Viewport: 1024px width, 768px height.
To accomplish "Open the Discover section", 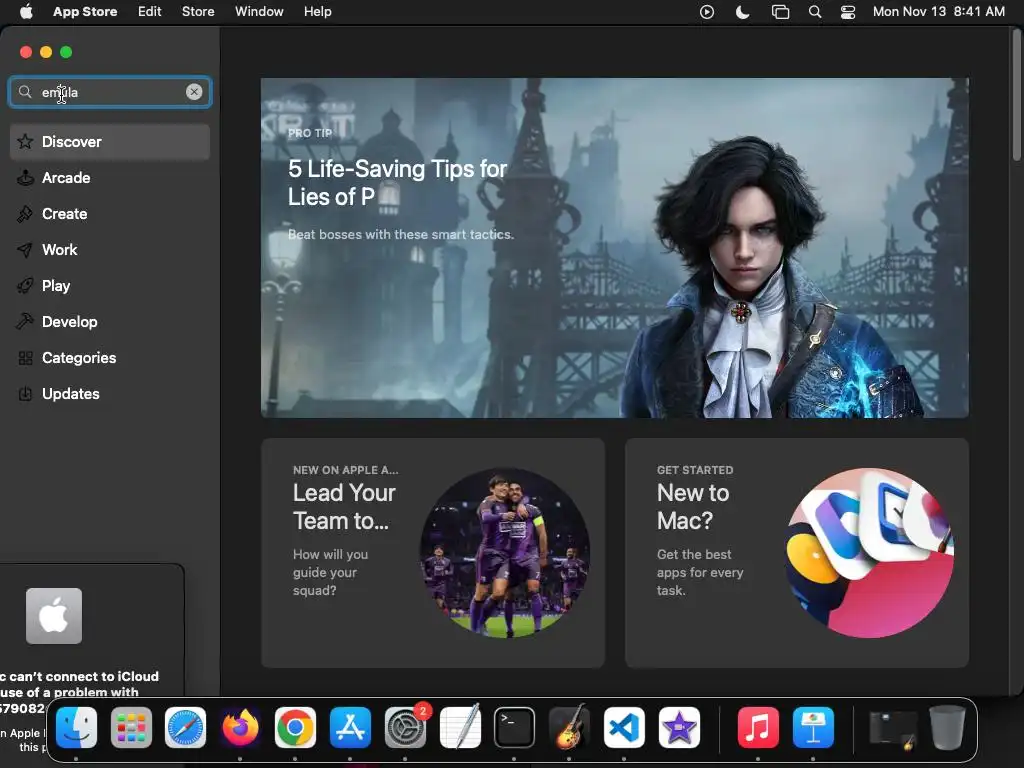I will coord(110,142).
